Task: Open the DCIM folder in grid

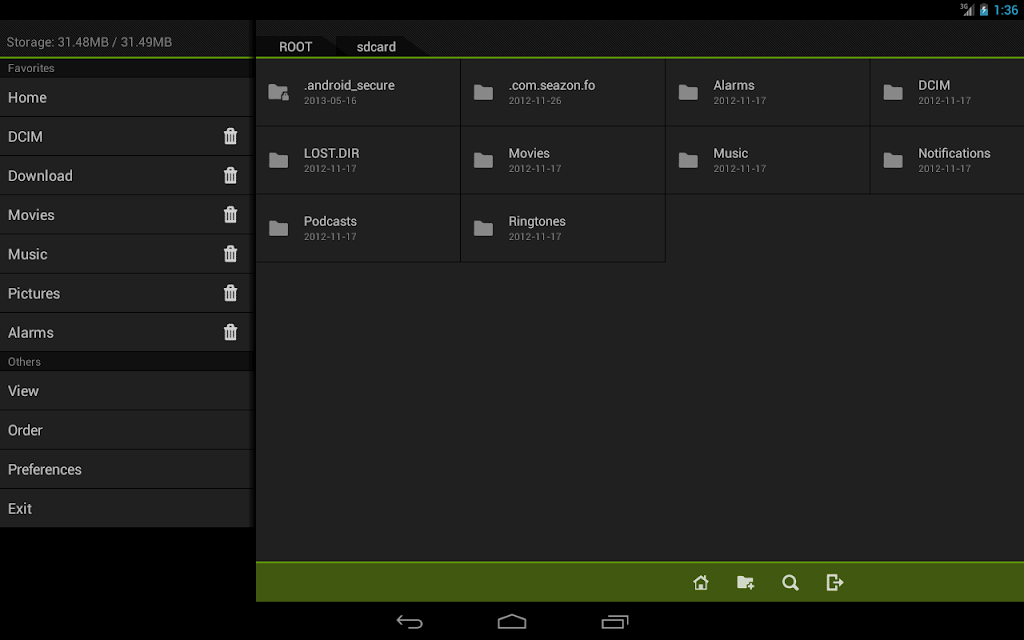Action: click(x=947, y=92)
